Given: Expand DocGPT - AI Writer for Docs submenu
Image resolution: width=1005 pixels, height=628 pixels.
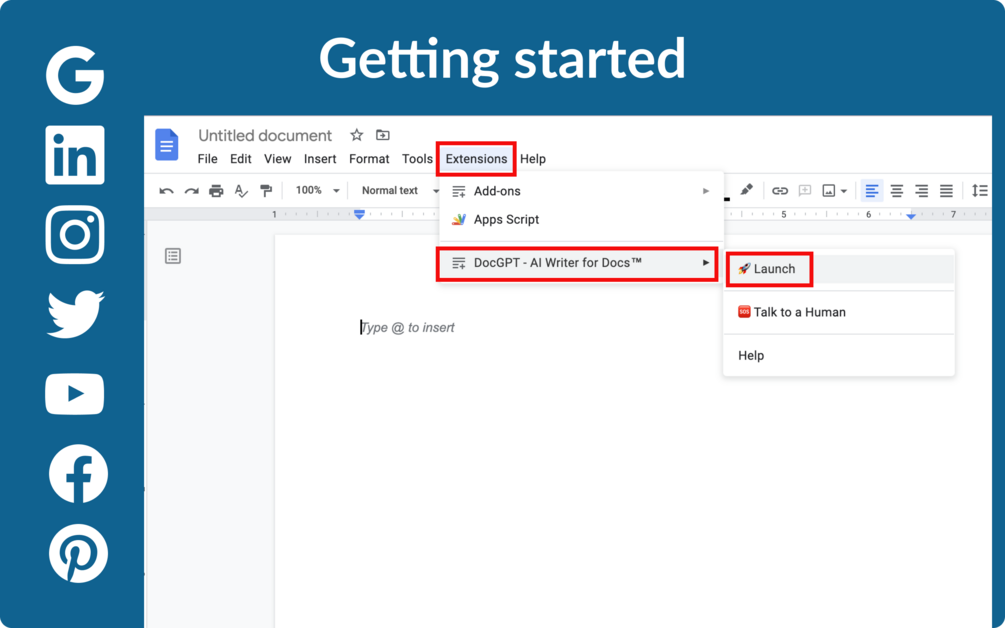Looking at the screenshot, I should point(577,263).
